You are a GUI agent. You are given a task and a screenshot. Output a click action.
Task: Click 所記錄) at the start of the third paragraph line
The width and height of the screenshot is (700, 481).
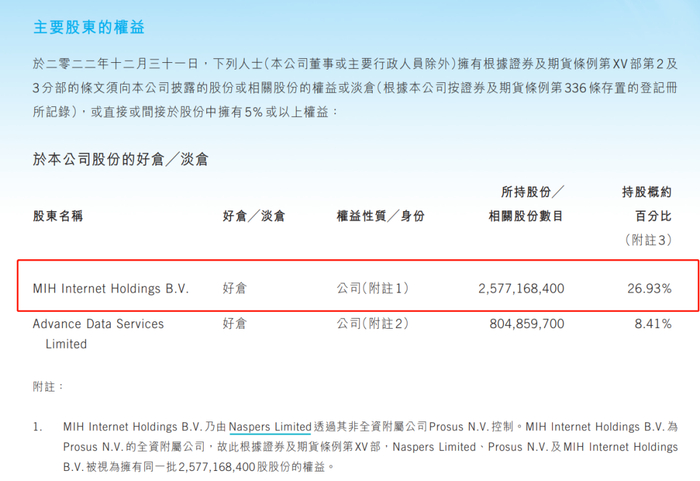coord(55,112)
